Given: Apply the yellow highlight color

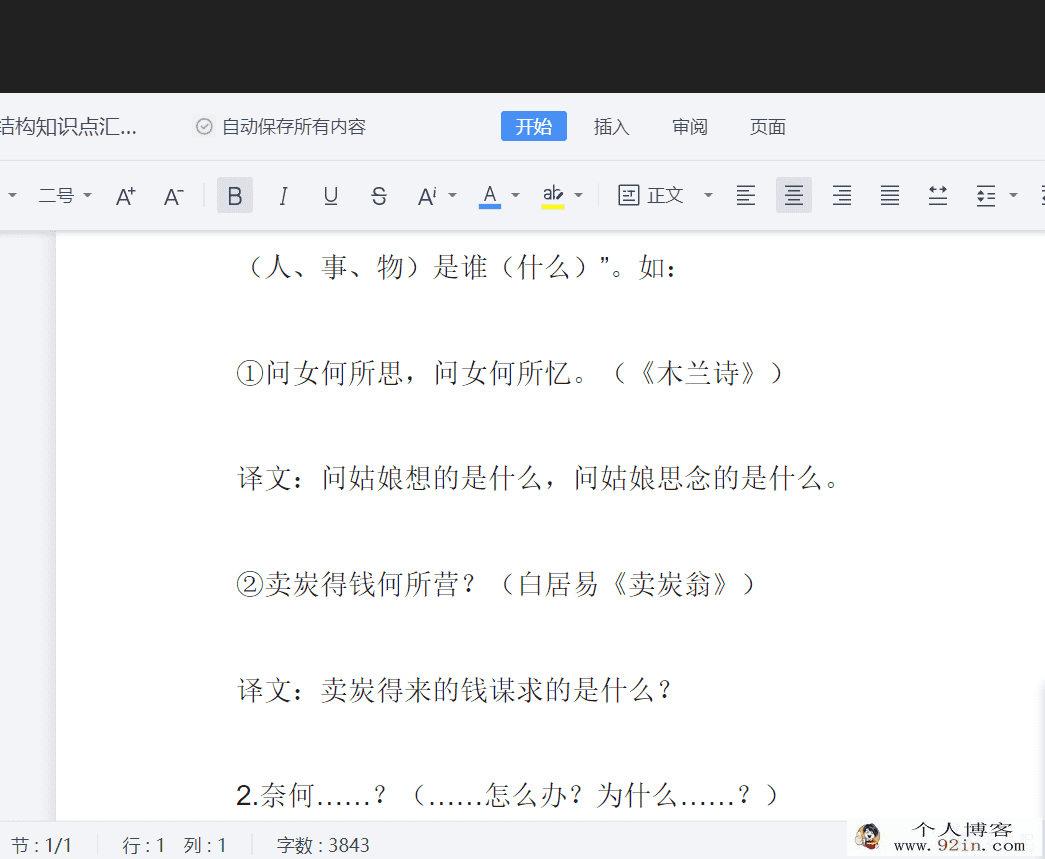Looking at the screenshot, I should 553,196.
